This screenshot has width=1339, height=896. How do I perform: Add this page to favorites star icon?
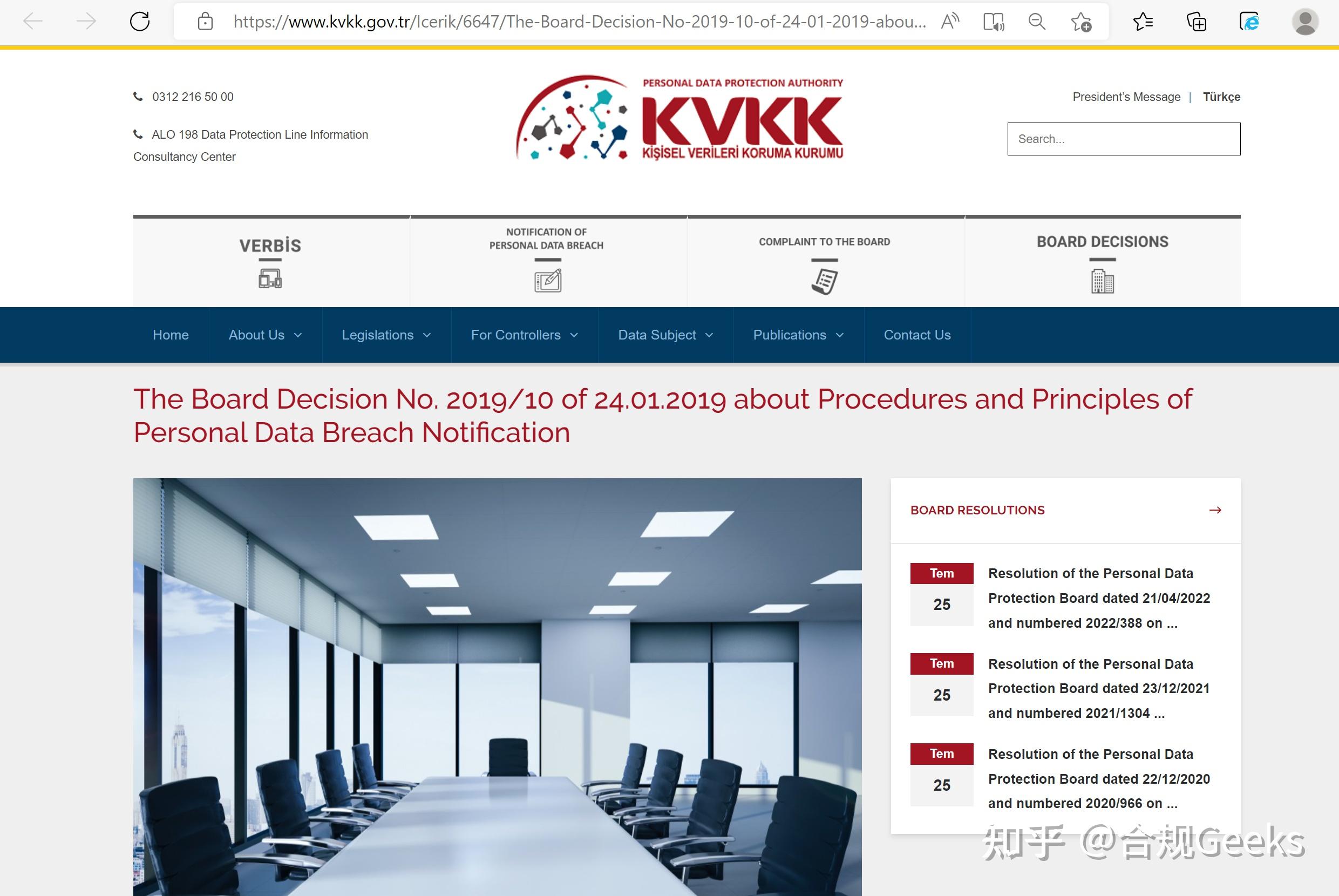(1080, 22)
